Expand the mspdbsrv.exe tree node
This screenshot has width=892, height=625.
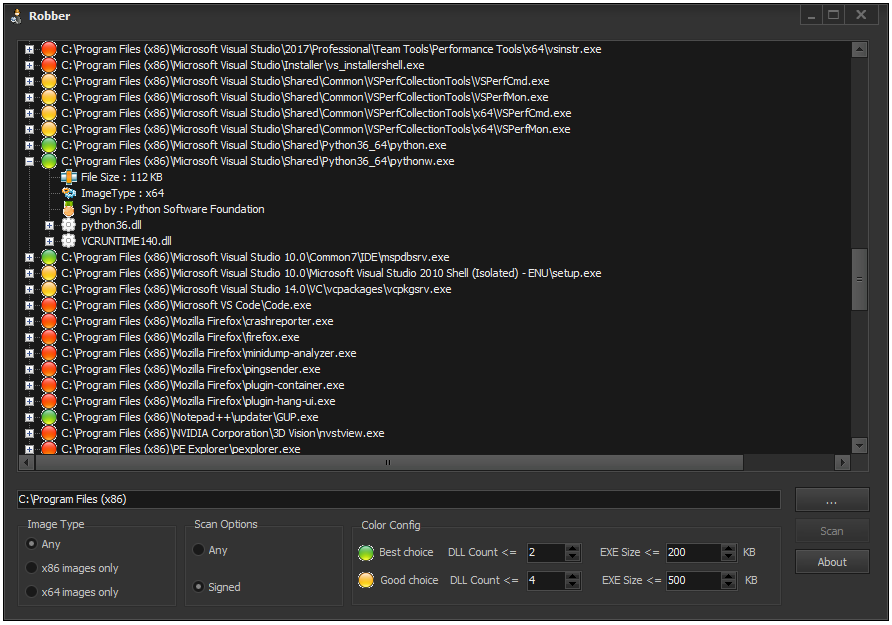point(29,258)
